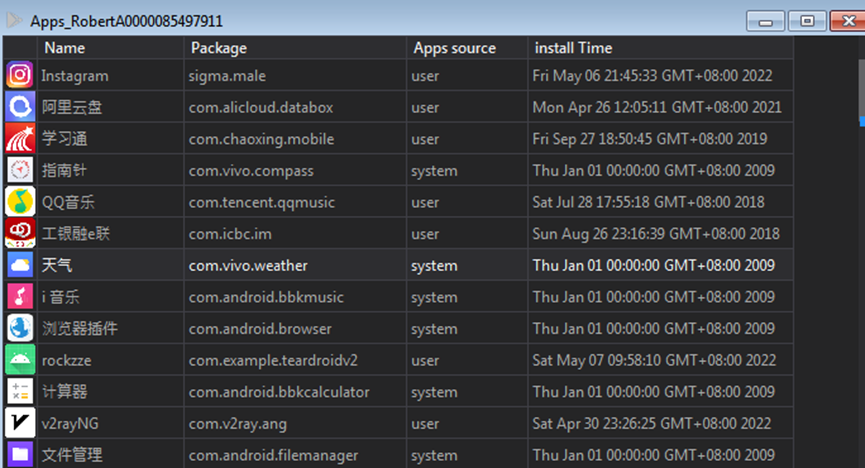The height and width of the screenshot is (468, 865).
Task: Select the i 音乐 name cell
Action: click(110, 297)
